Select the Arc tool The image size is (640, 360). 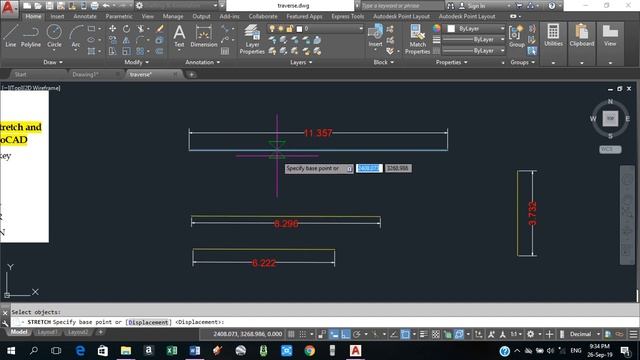(76, 36)
